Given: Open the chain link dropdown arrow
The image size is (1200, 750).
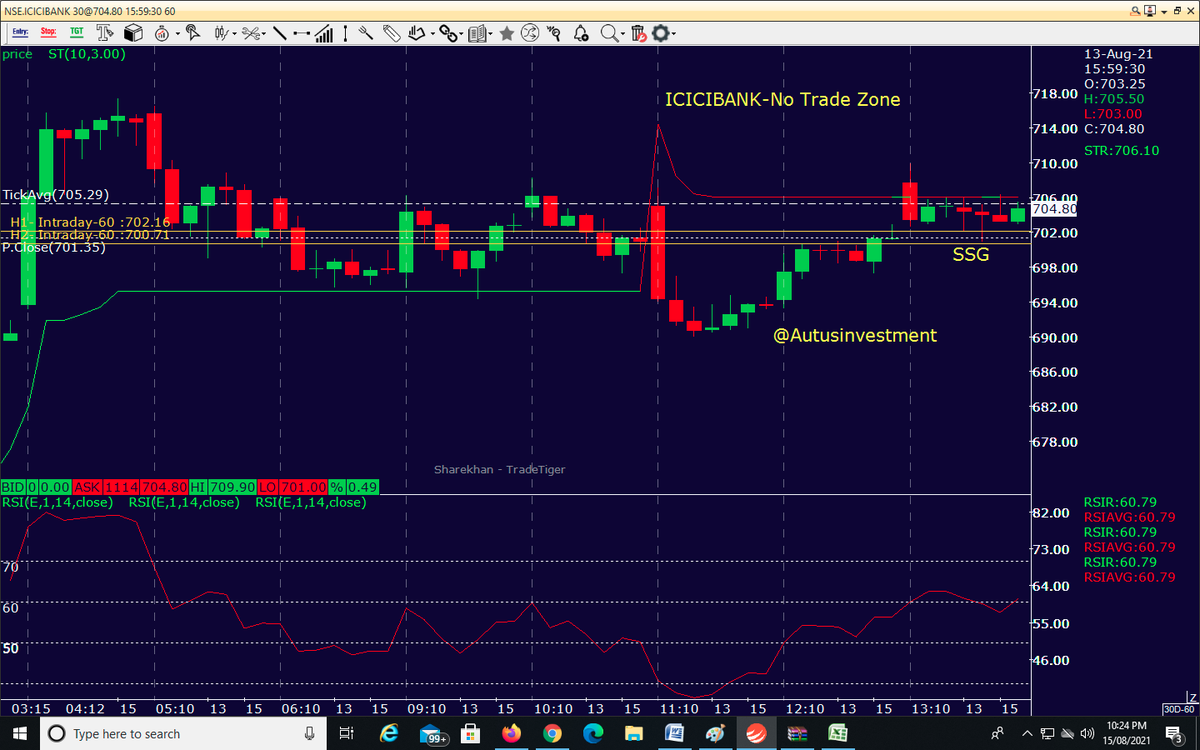Looking at the screenshot, I should pos(462,34).
